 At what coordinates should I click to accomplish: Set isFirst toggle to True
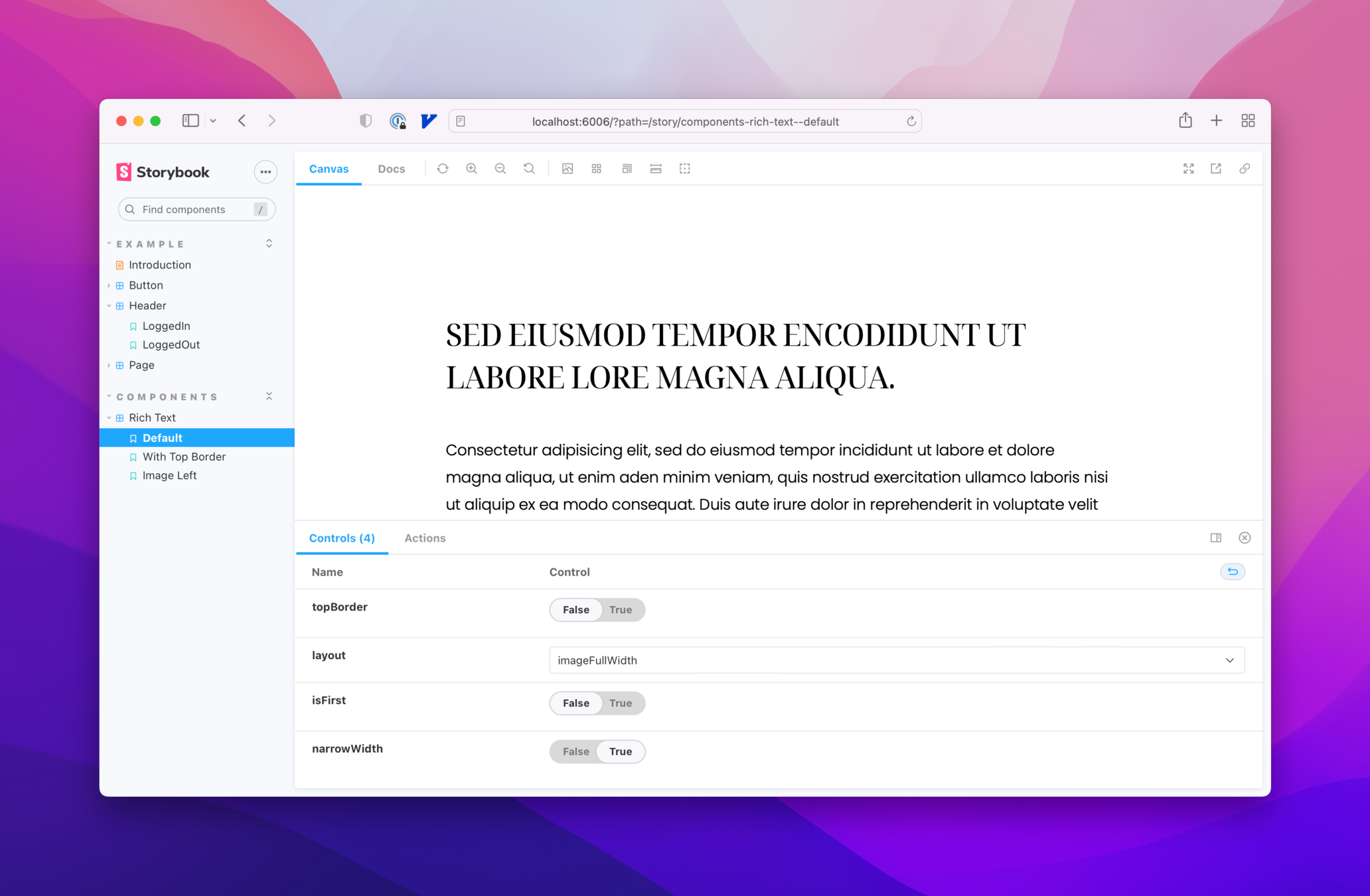click(621, 704)
